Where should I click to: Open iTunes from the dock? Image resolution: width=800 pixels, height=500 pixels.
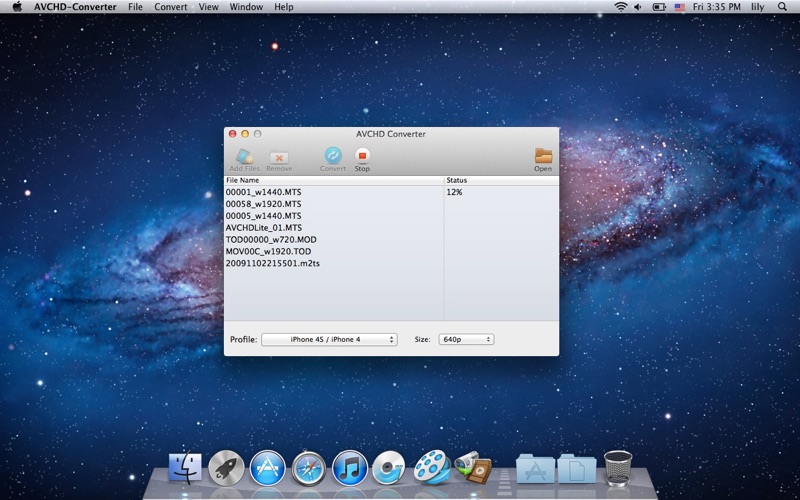pos(350,467)
